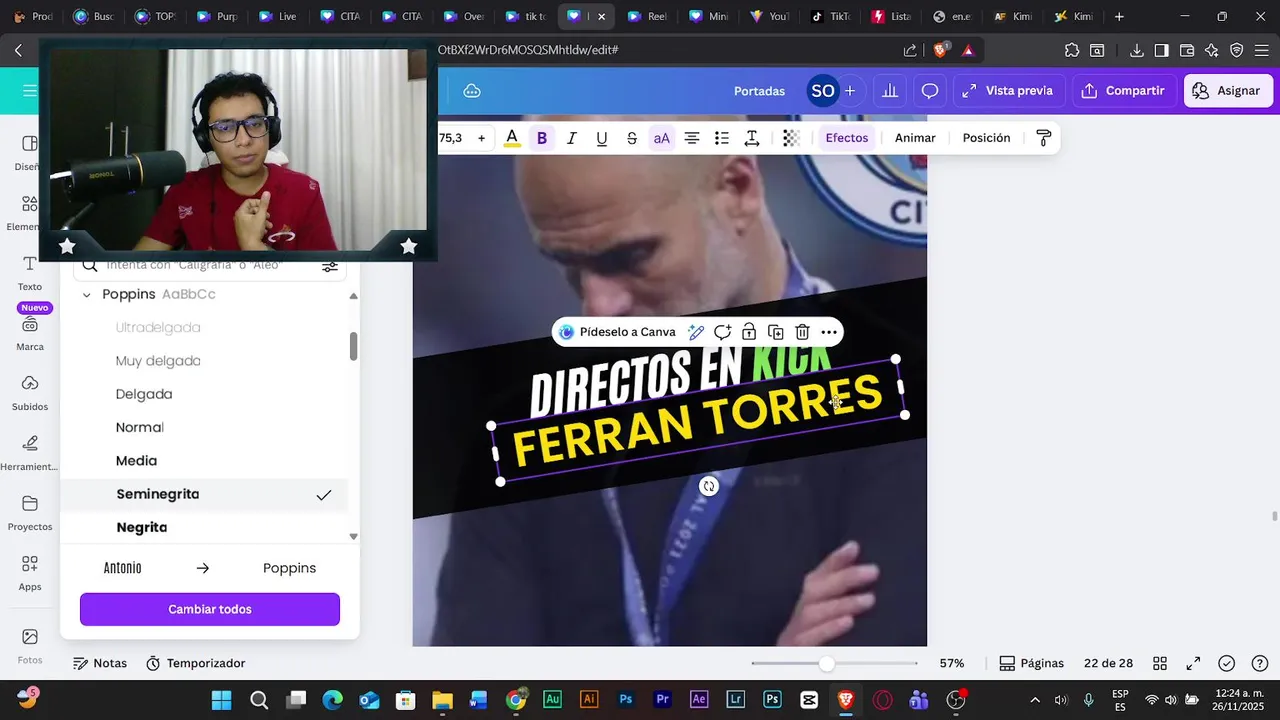Open the font search filter options
Image resolution: width=1280 pixels, height=720 pixels.
(x=329, y=266)
